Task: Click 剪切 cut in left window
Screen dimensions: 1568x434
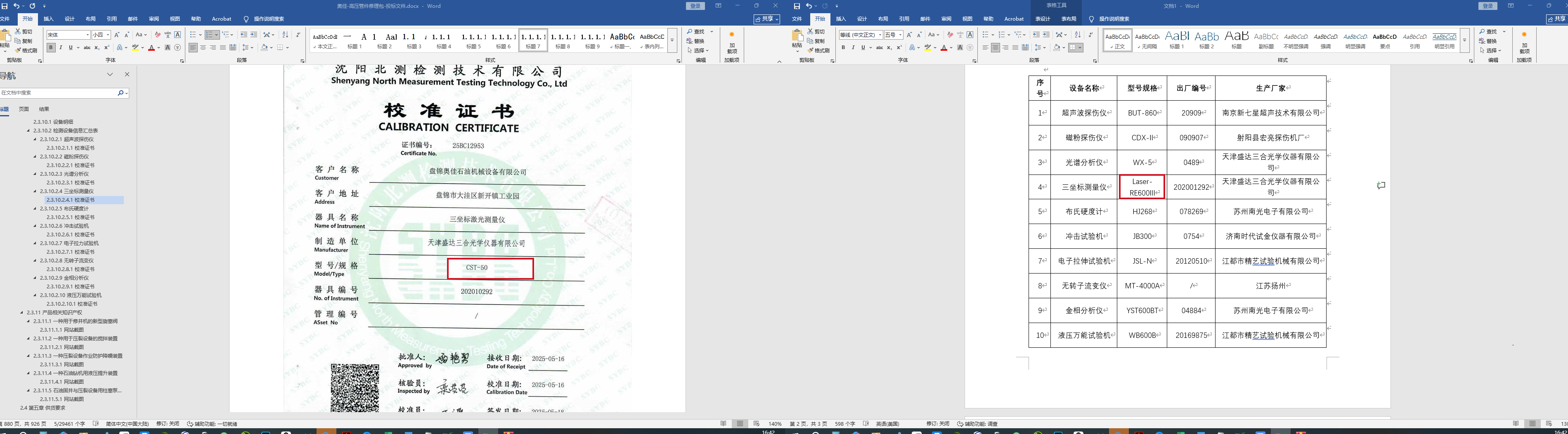Action: click(x=24, y=32)
